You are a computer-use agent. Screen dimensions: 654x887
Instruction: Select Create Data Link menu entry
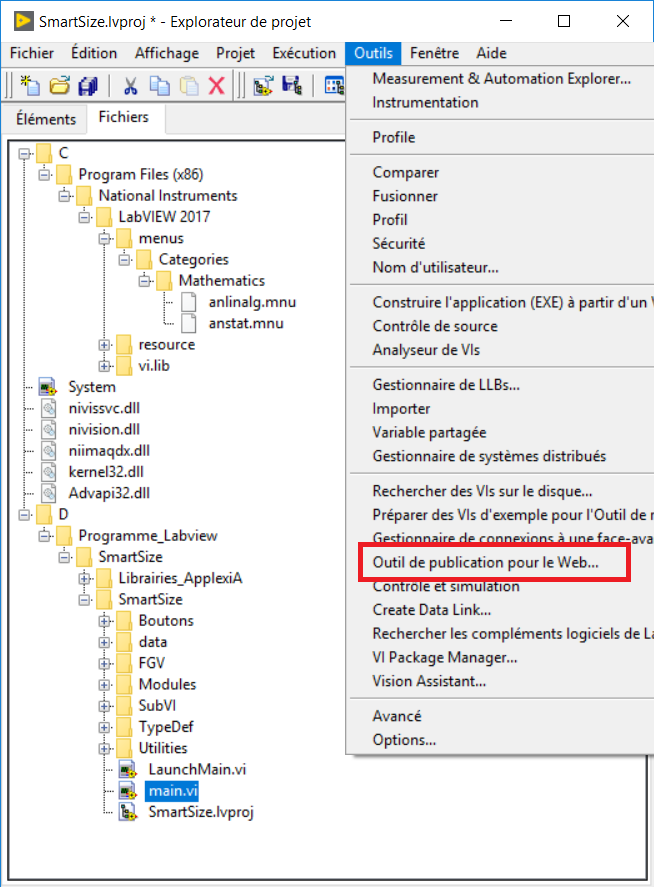tap(432, 610)
